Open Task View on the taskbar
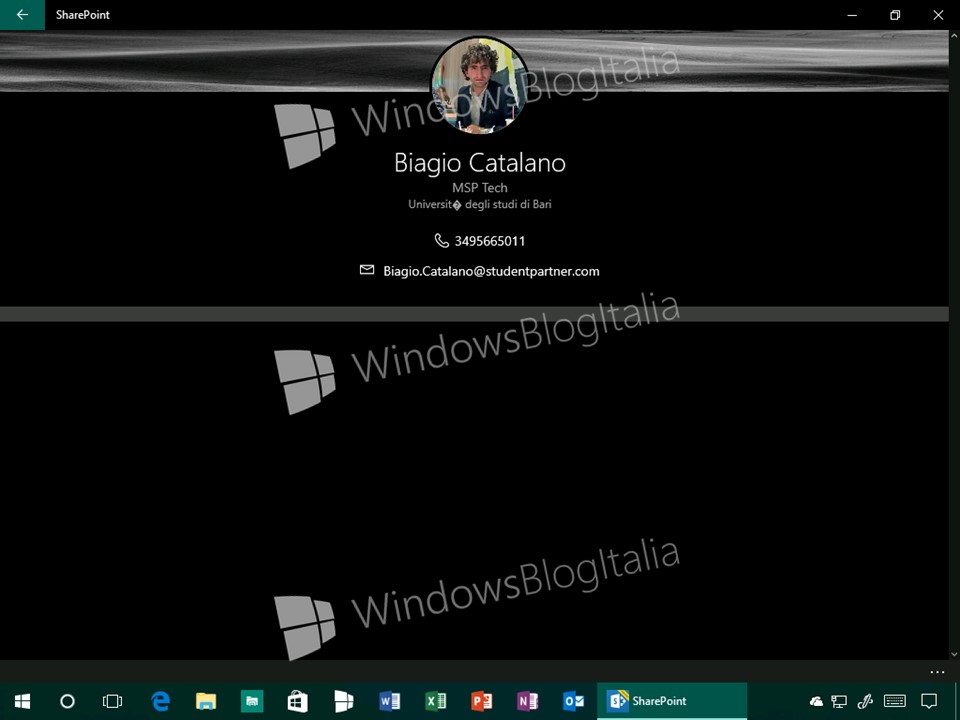960x720 pixels. (x=113, y=701)
